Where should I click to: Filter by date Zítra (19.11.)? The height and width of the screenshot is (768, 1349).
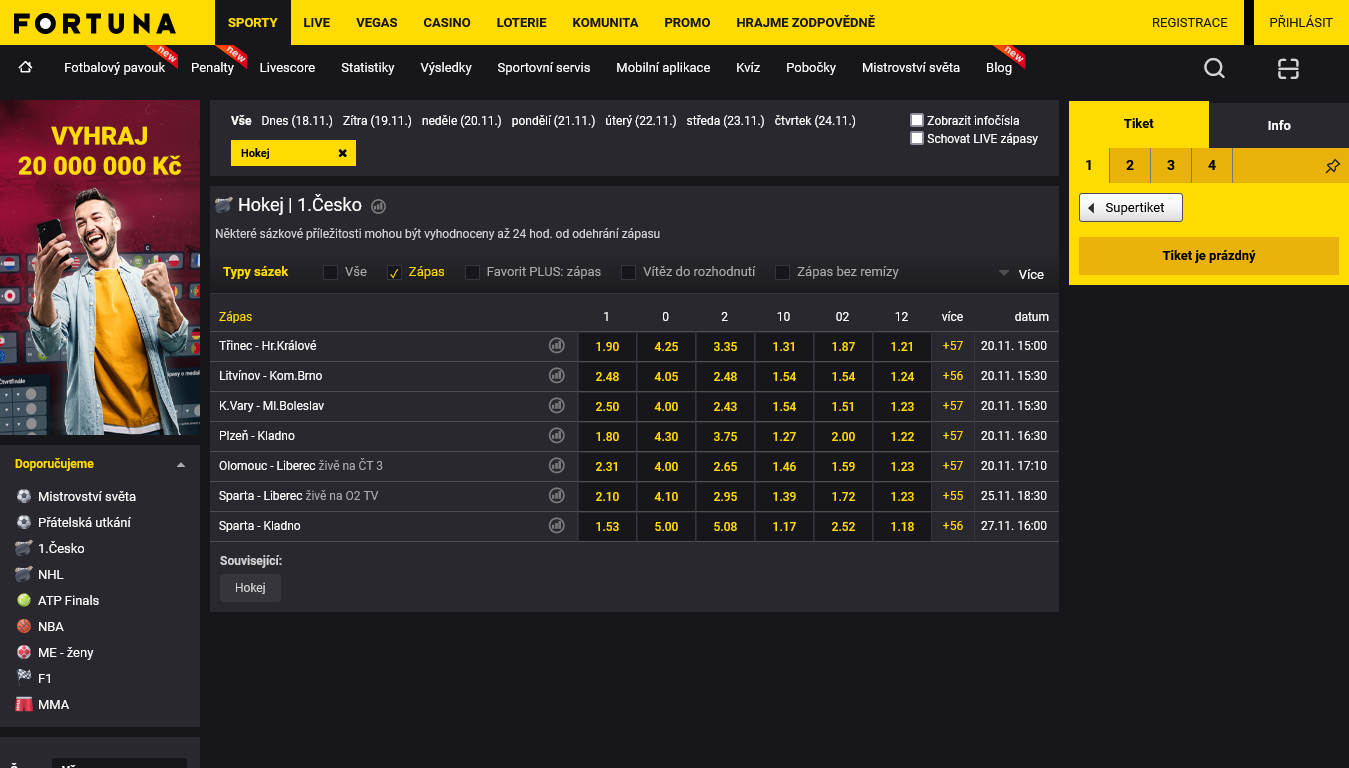[x=377, y=121]
